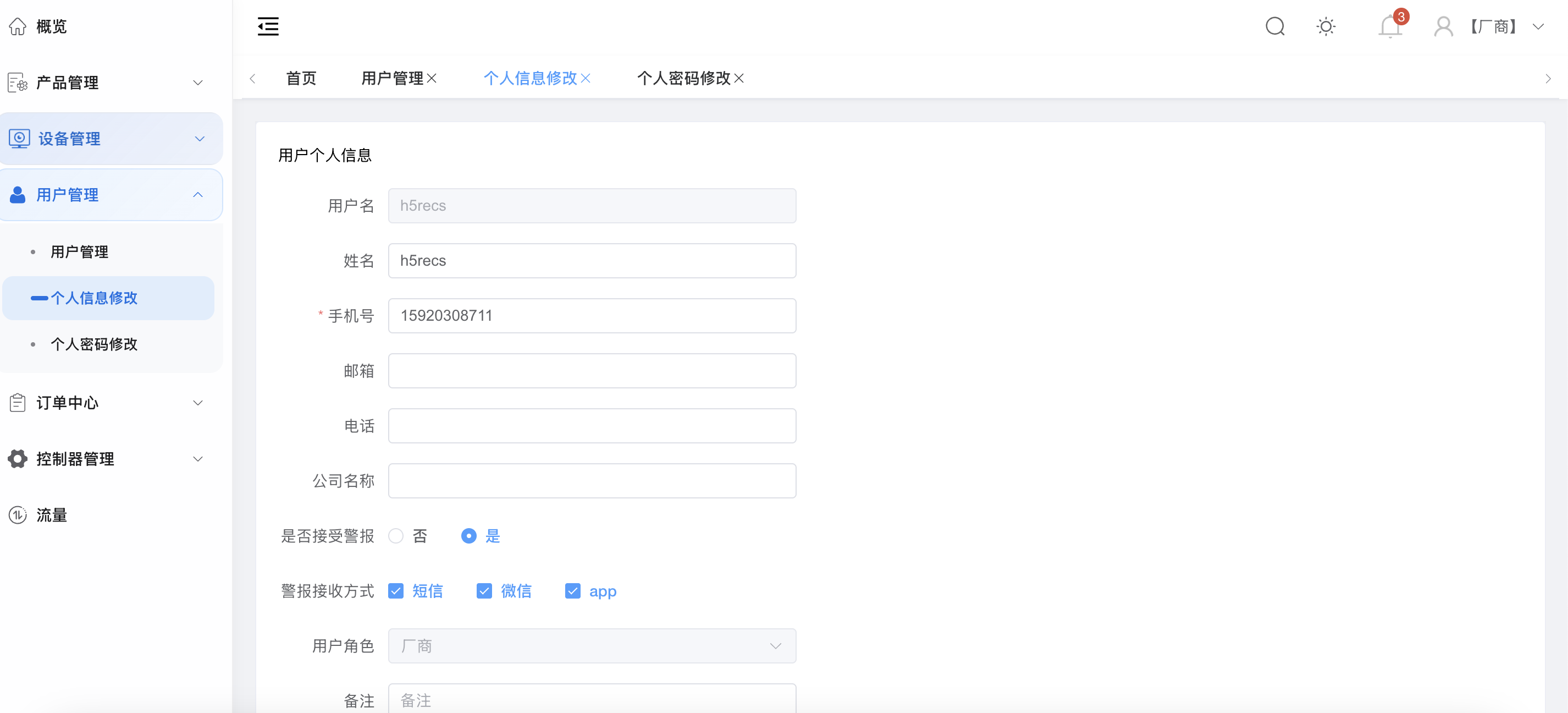Click the 控制器管理 gear icon
1568x713 pixels.
pos(16,458)
